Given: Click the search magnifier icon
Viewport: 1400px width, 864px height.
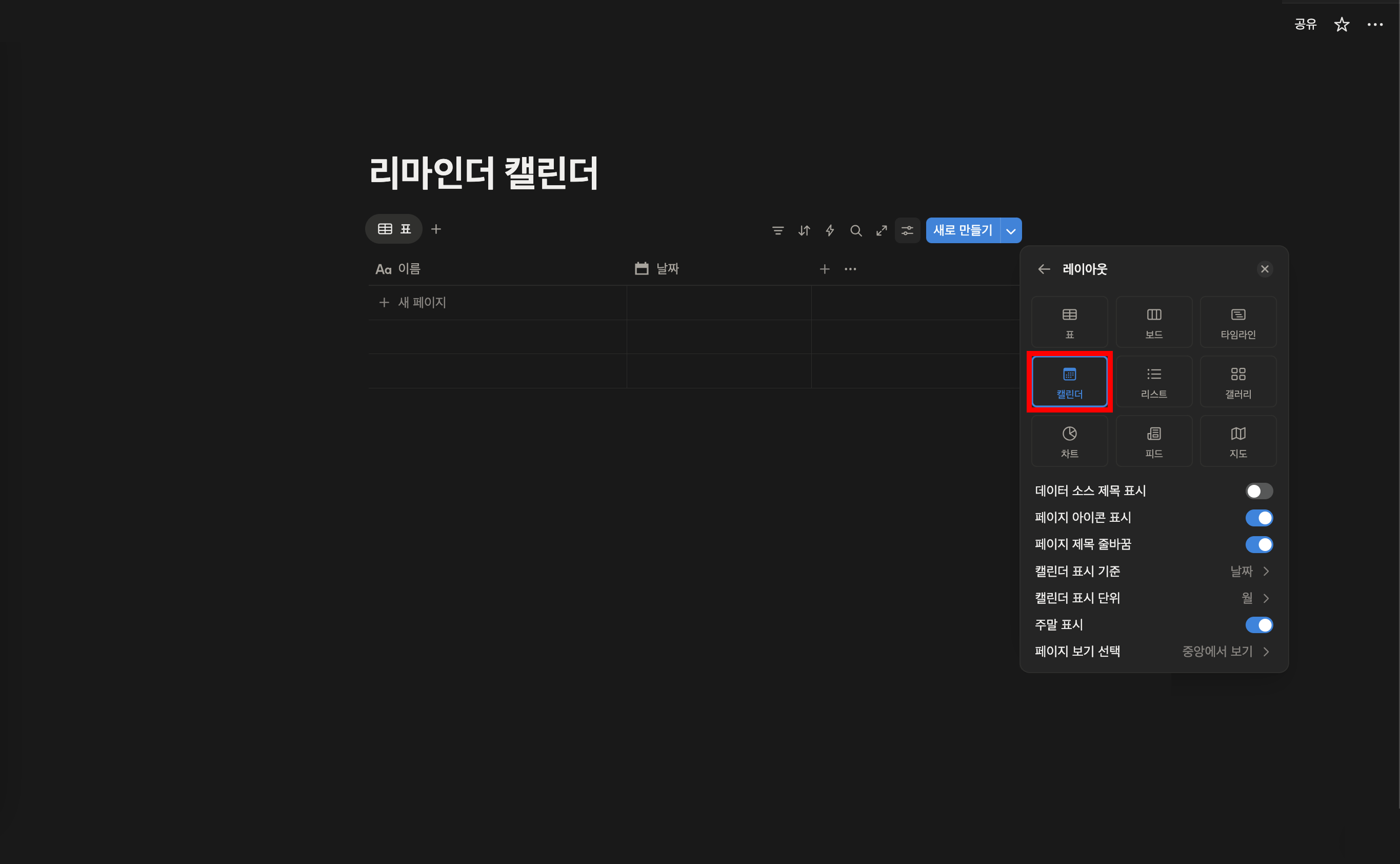Looking at the screenshot, I should 856,231.
